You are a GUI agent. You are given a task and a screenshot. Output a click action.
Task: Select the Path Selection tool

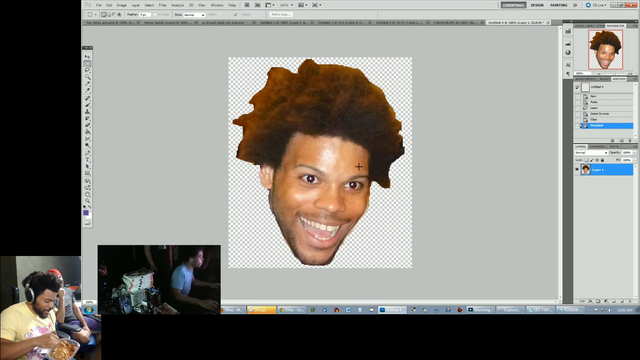(x=87, y=167)
